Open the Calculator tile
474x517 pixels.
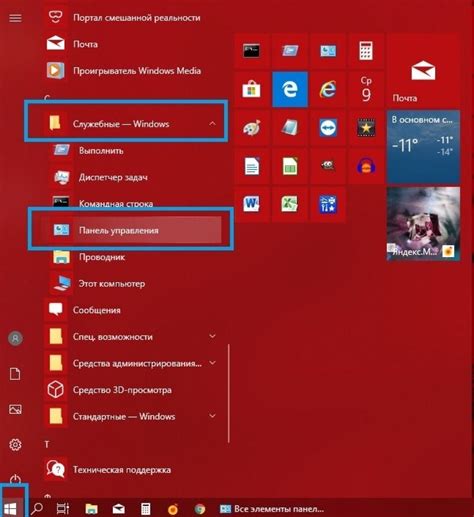366,51
